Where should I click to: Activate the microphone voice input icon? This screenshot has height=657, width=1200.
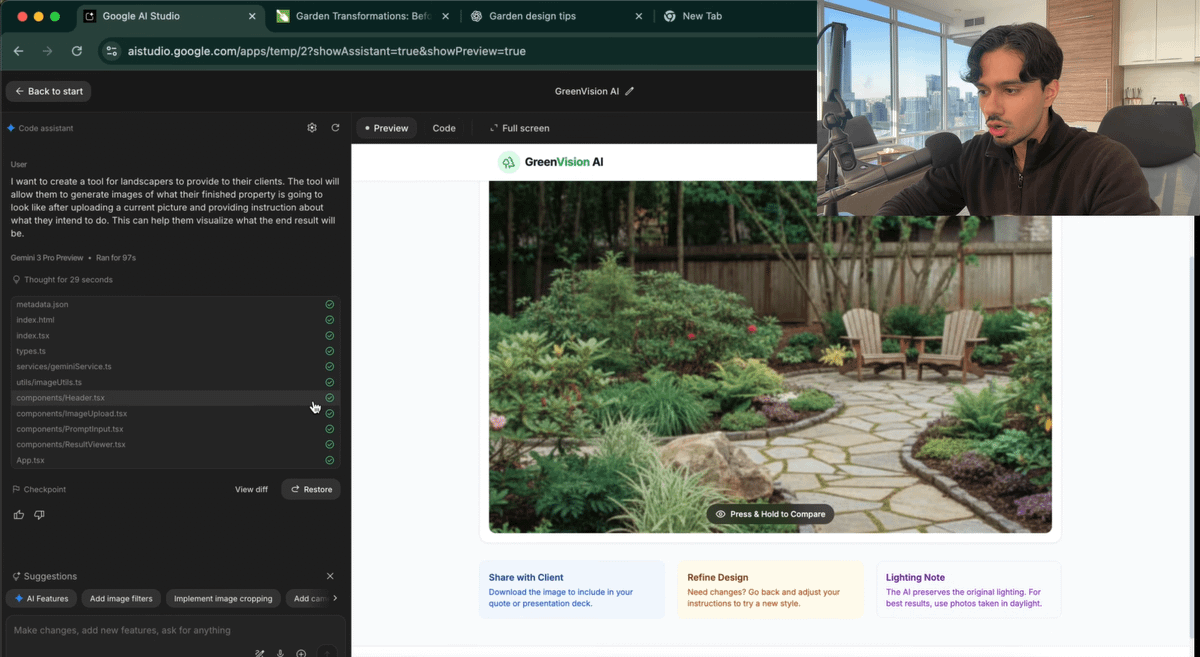(280, 653)
